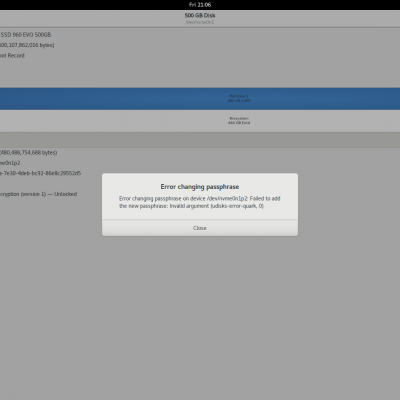This screenshot has width=400, height=400.
Task: Click the Encryption (version 1) Unlocked text
Action: (38, 194)
